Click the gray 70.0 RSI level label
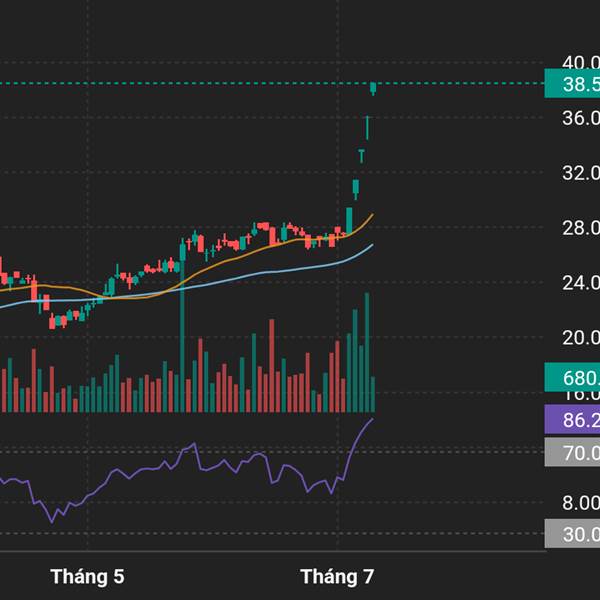Screen dimensions: 600x600 click(x=572, y=452)
